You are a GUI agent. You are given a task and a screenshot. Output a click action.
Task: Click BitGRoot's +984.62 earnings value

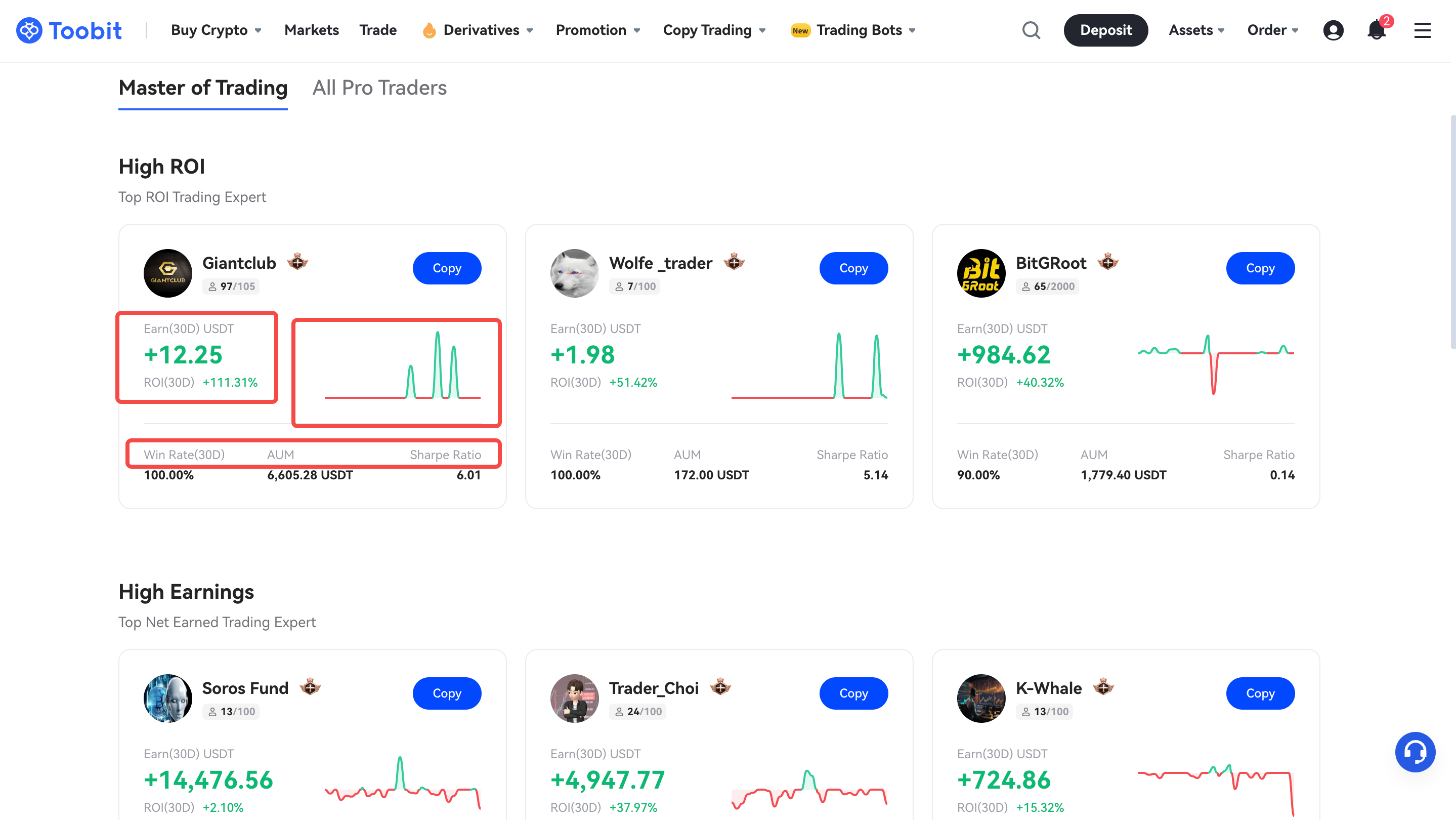pyautogui.click(x=1003, y=355)
